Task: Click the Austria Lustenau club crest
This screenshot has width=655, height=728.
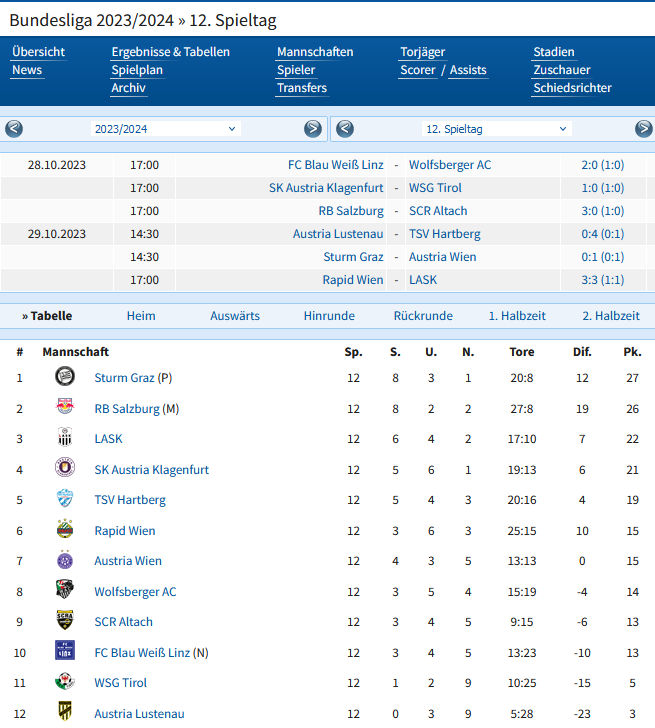Action: coord(65,711)
